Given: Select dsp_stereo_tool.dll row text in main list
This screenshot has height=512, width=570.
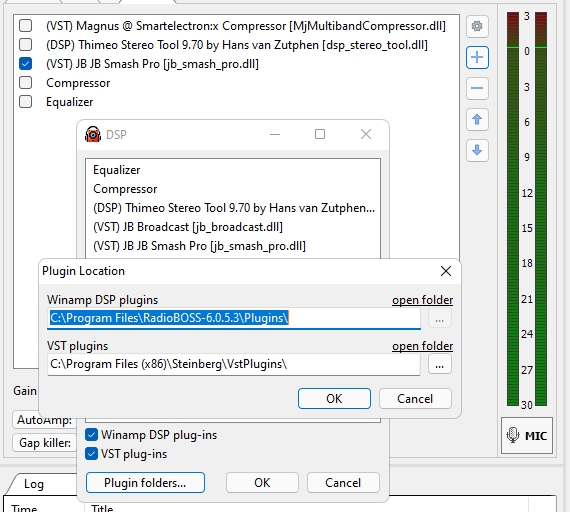Looking at the screenshot, I should click(237, 45).
